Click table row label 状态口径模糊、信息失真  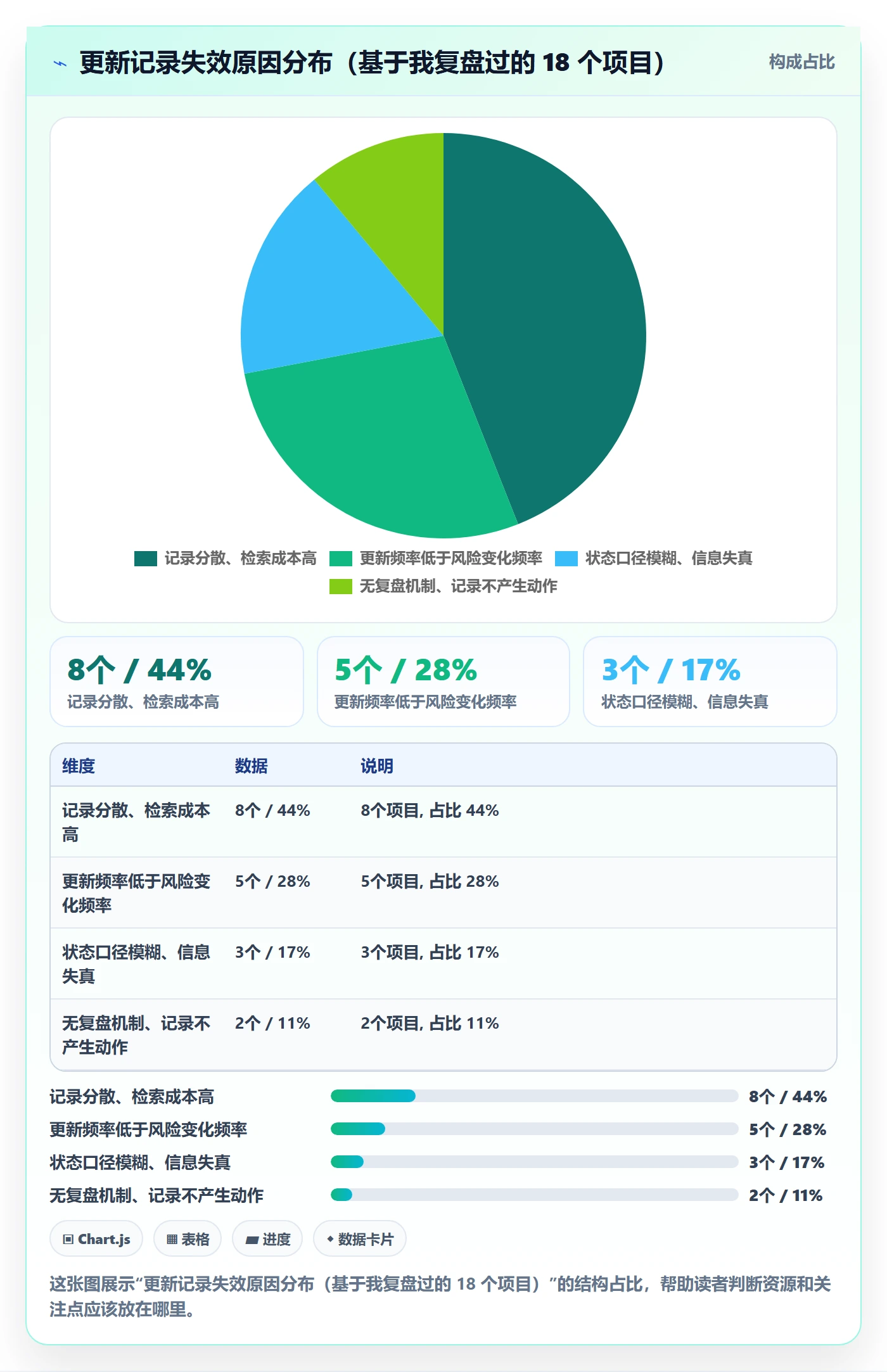[x=136, y=964]
